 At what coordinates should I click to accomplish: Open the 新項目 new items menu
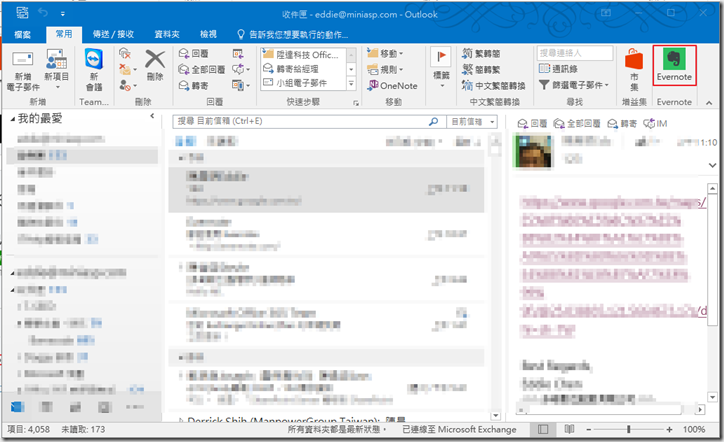point(56,69)
